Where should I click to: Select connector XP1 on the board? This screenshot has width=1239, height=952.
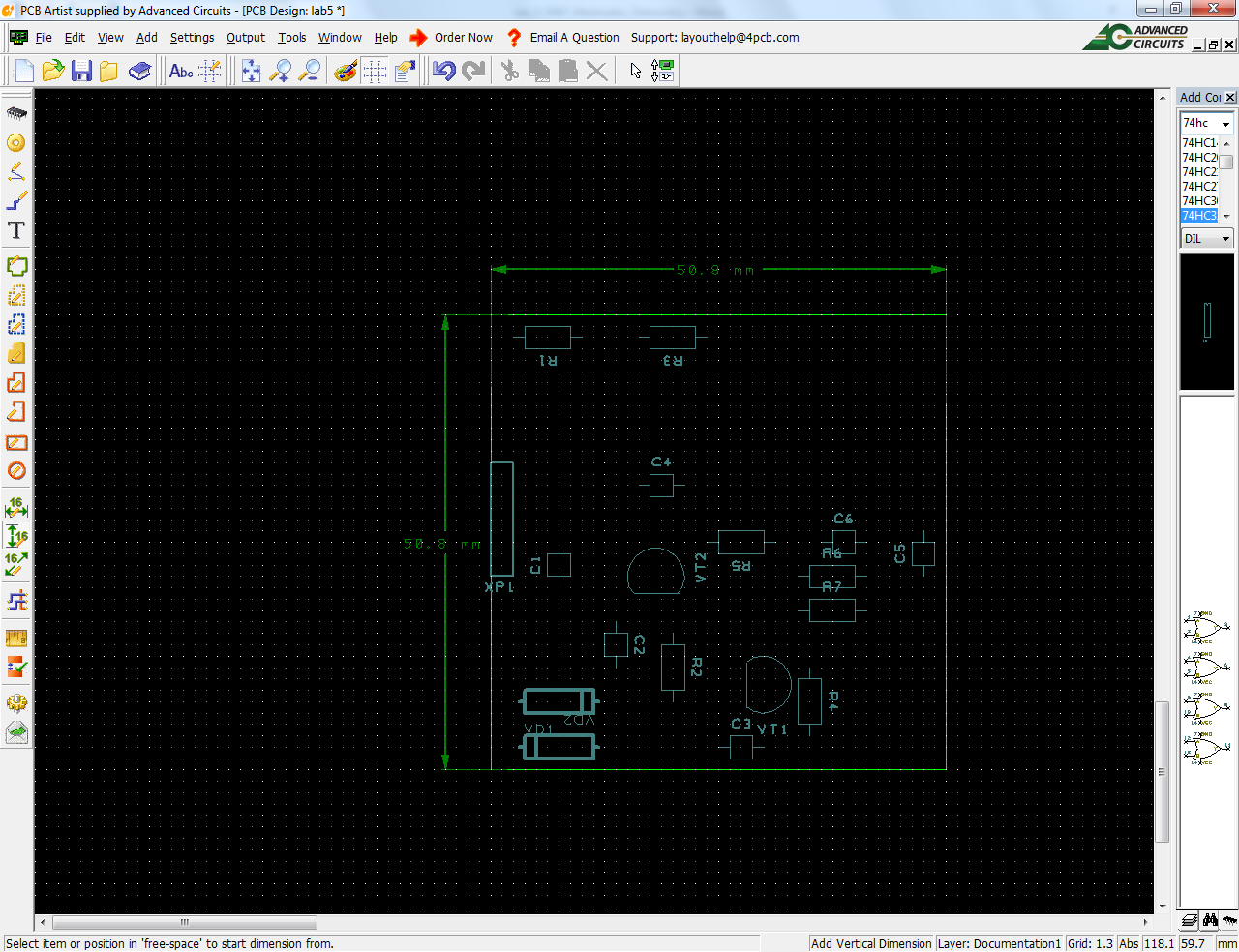(501, 520)
